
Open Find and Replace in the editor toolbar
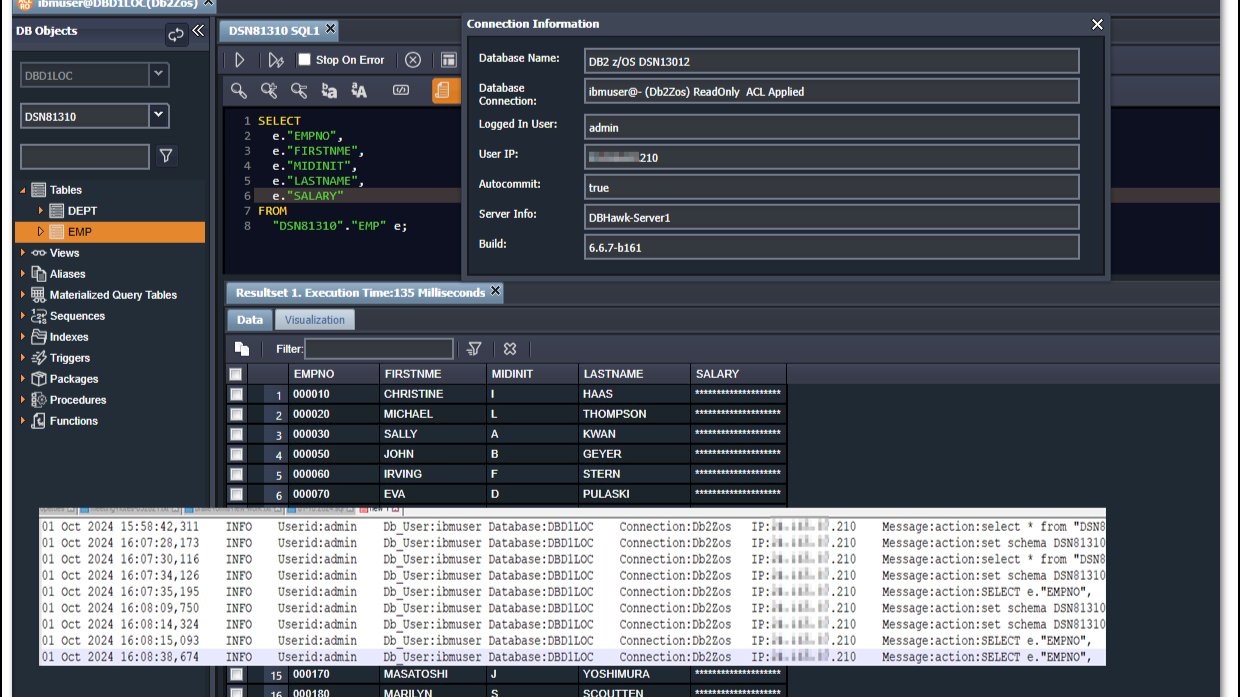pyautogui.click(x=268, y=91)
